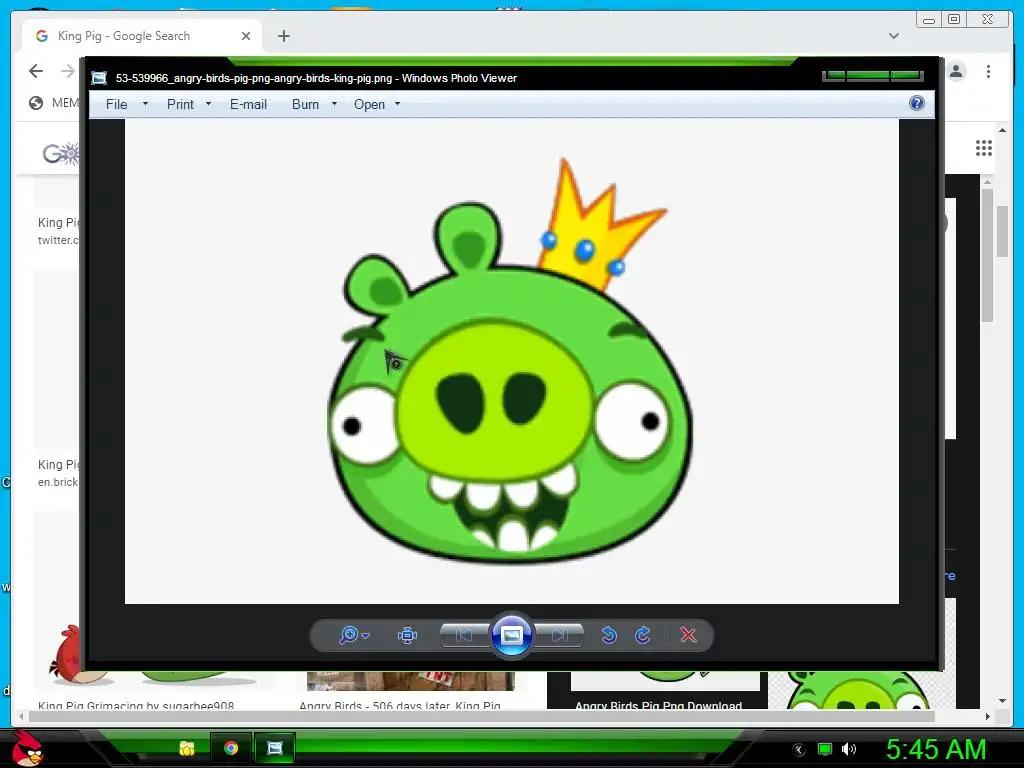Expand the Print dropdown arrow
1024x768 pixels.
click(208, 104)
